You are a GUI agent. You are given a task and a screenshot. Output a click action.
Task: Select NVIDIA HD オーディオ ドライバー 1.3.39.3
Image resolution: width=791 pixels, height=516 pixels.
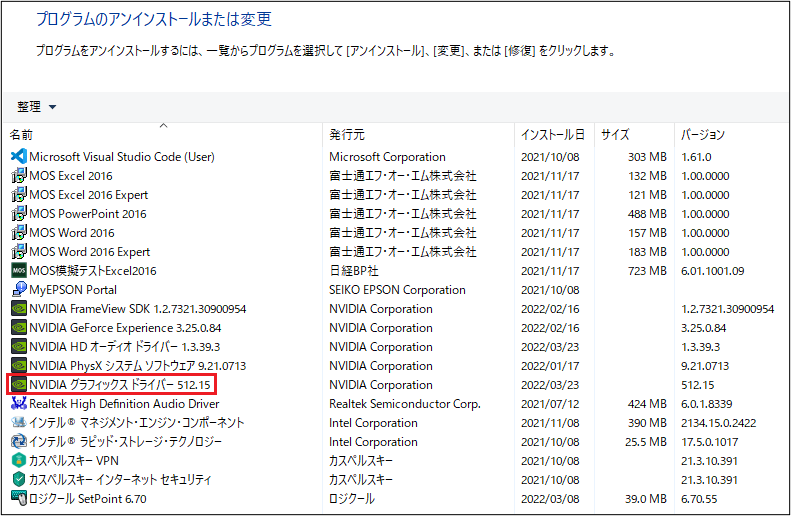tap(125, 347)
